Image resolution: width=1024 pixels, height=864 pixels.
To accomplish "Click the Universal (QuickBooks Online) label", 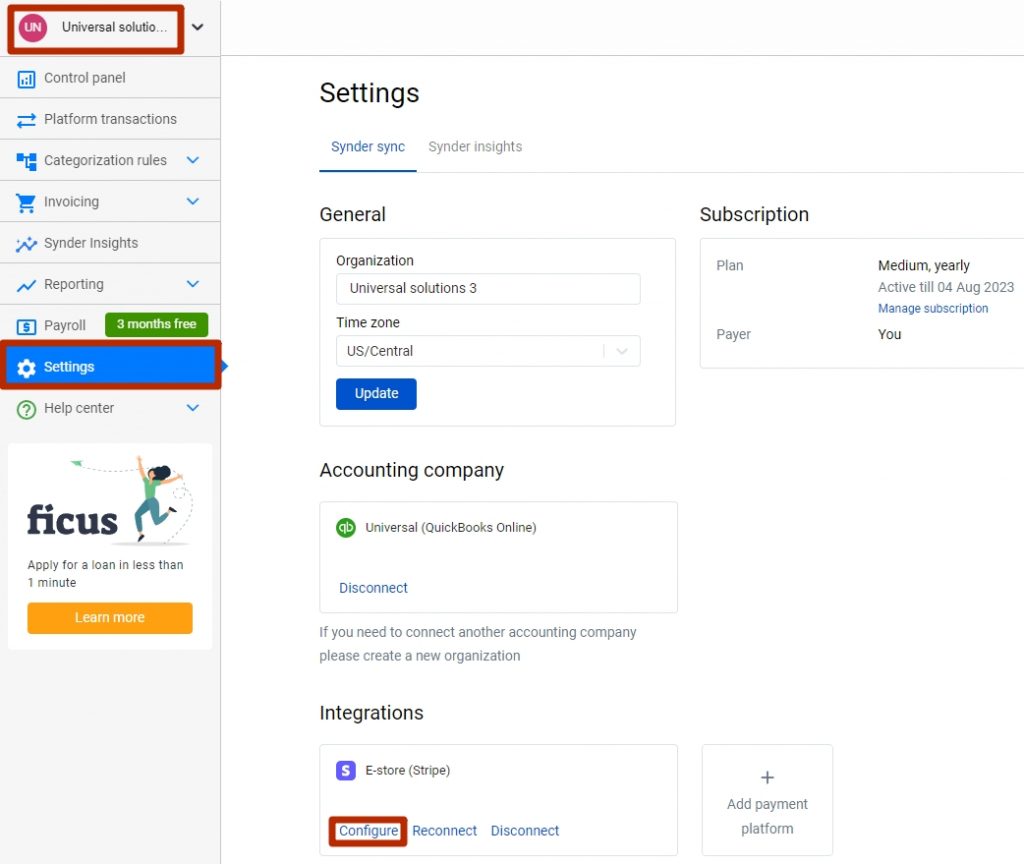I will 451,528.
